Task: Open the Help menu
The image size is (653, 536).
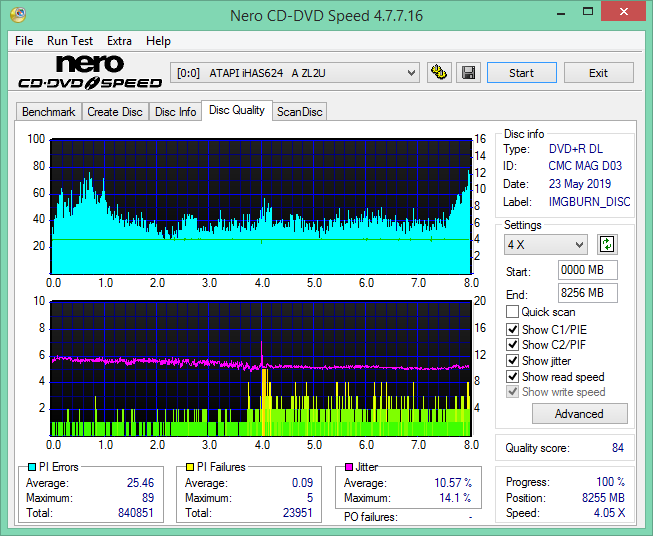Action: tap(158, 41)
